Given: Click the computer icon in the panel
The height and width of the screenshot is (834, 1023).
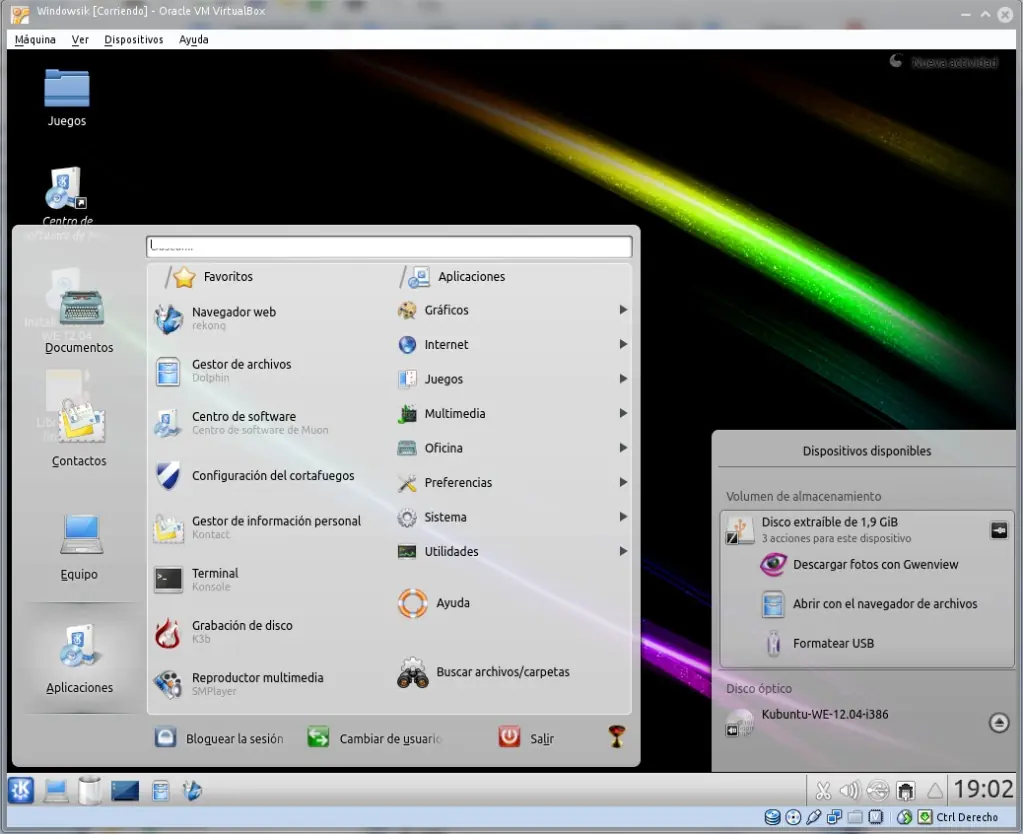Looking at the screenshot, I should coord(56,791).
